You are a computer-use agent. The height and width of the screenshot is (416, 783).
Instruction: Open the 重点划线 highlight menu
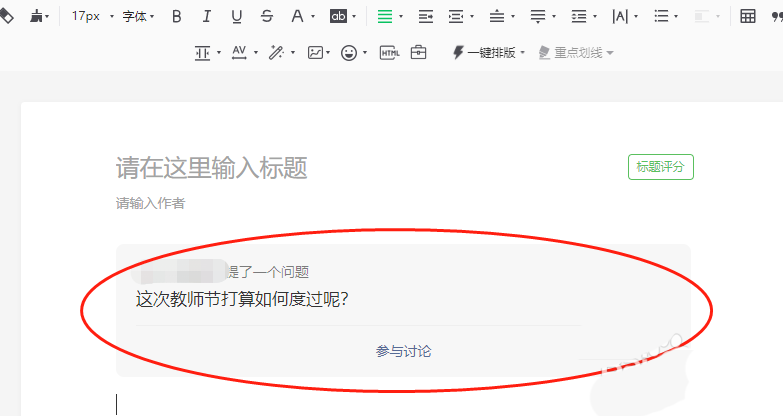pyautogui.click(x=576, y=52)
